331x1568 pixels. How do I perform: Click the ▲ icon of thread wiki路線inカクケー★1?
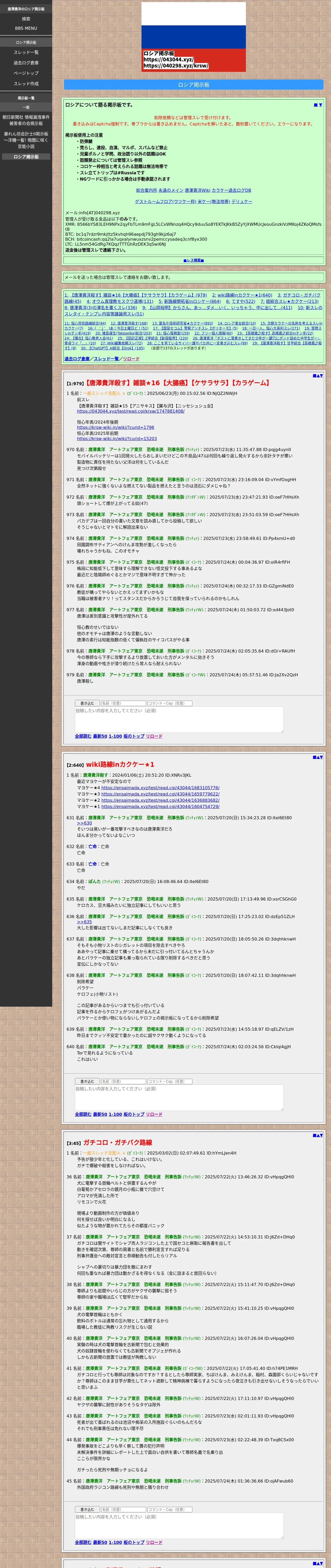coord(318,757)
